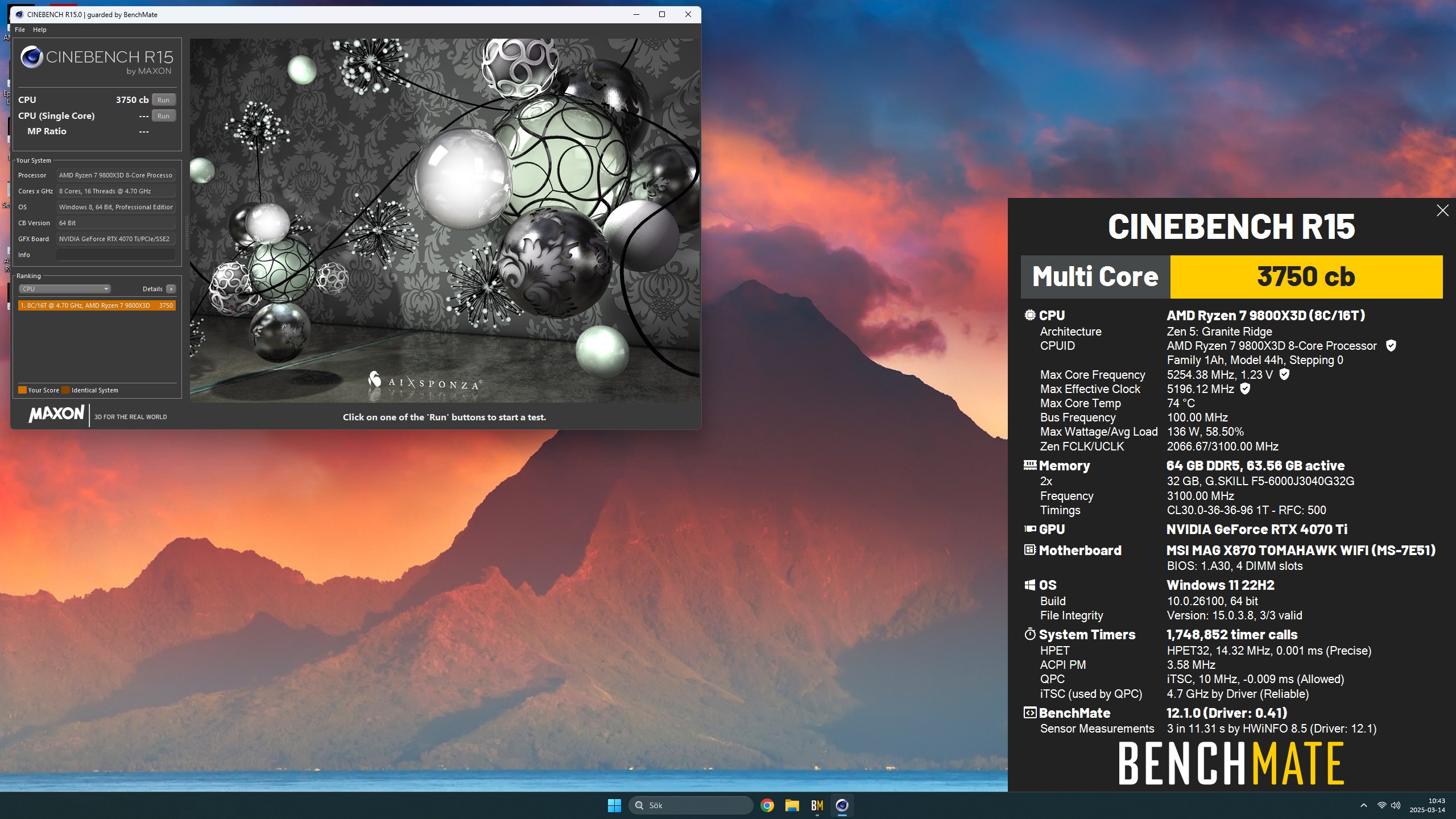Click '2066.67/3100.00 MHz' FCLK value
Screen dimensions: 1456x819
point(1223,446)
